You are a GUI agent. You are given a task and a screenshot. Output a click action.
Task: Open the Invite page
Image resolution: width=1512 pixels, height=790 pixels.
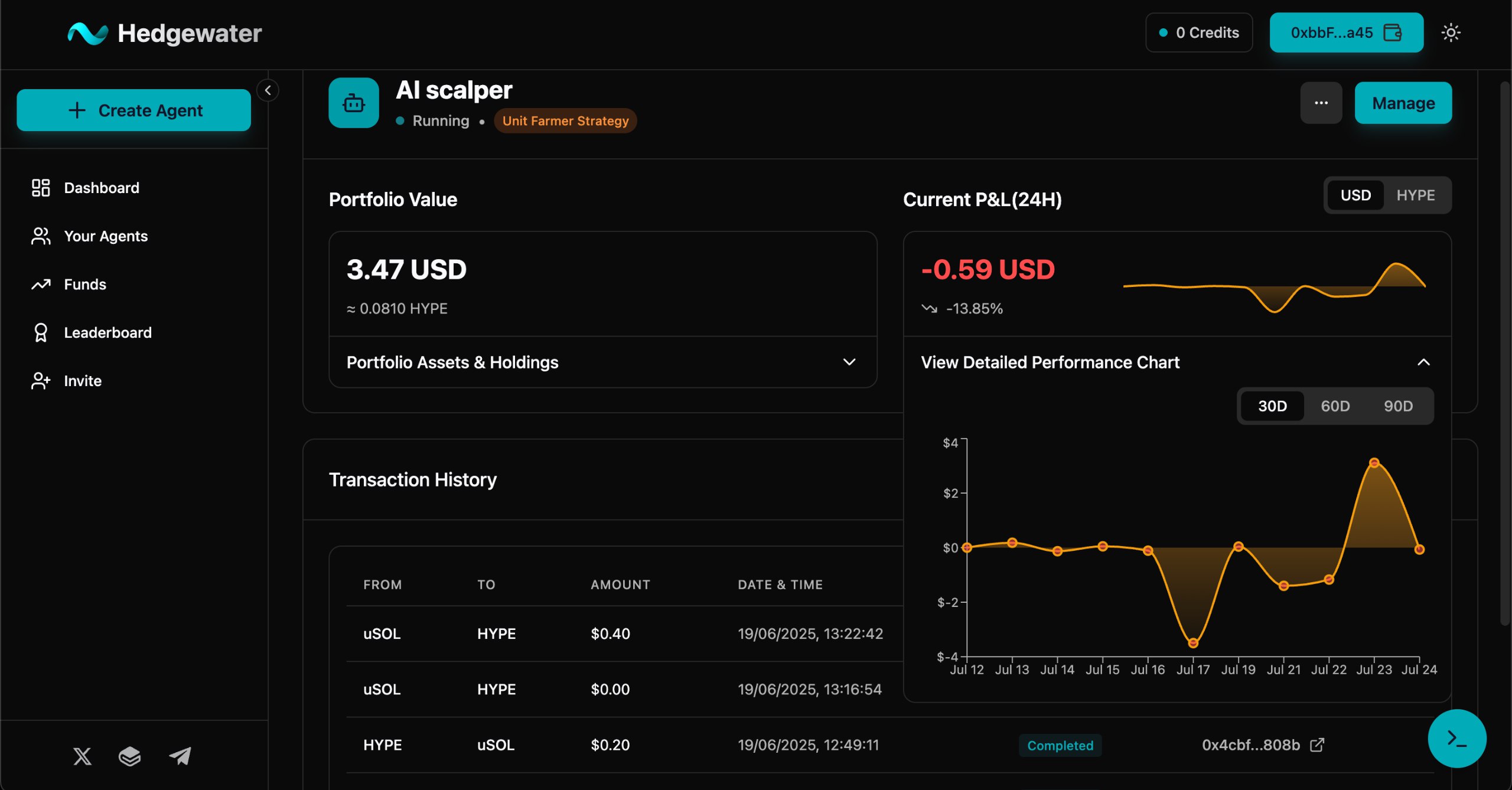tap(133, 381)
